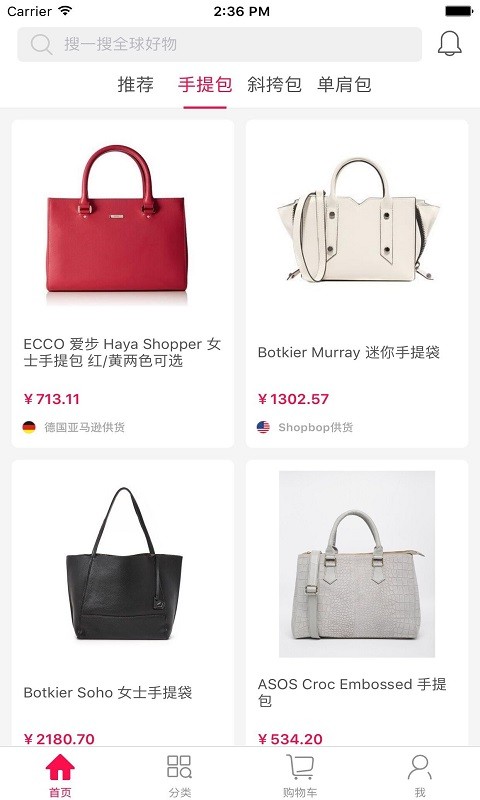The image size is (480, 800).
Task: Tap the German flag supplier icon
Action: click(29, 427)
